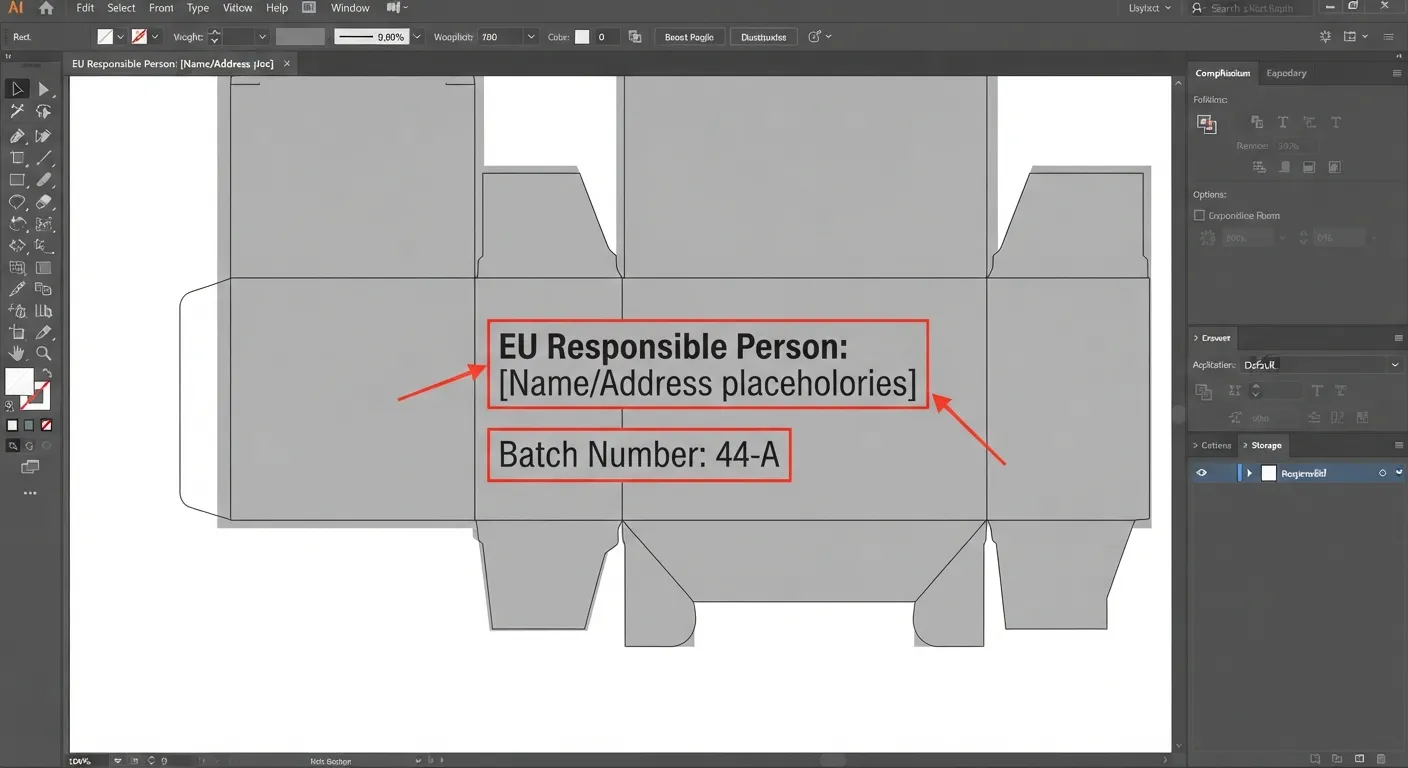Image resolution: width=1408 pixels, height=768 pixels.
Task: Select the Blend tool
Action: click(43, 289)
